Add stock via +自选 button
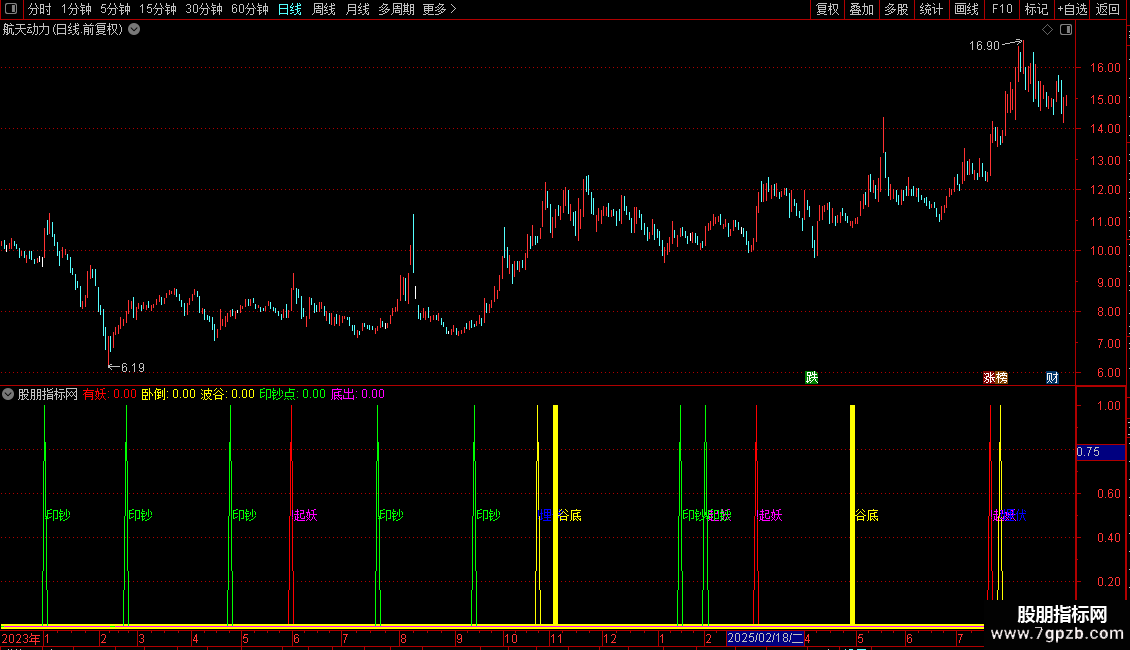 pyautogui.click(x=1072, y=9)
